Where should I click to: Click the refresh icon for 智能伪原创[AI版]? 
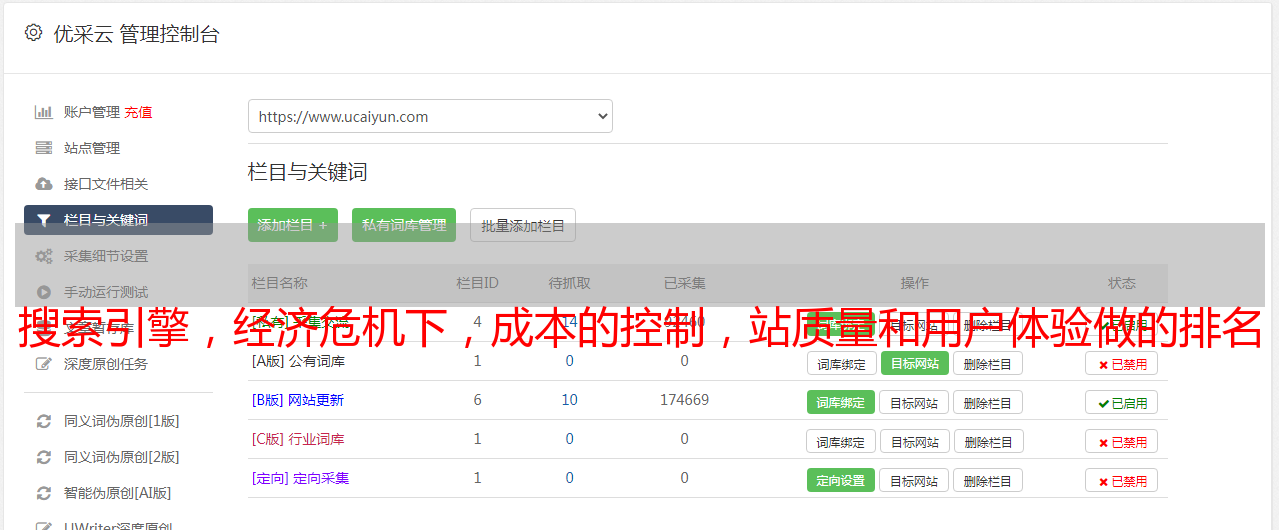click(x=43, y=493)
